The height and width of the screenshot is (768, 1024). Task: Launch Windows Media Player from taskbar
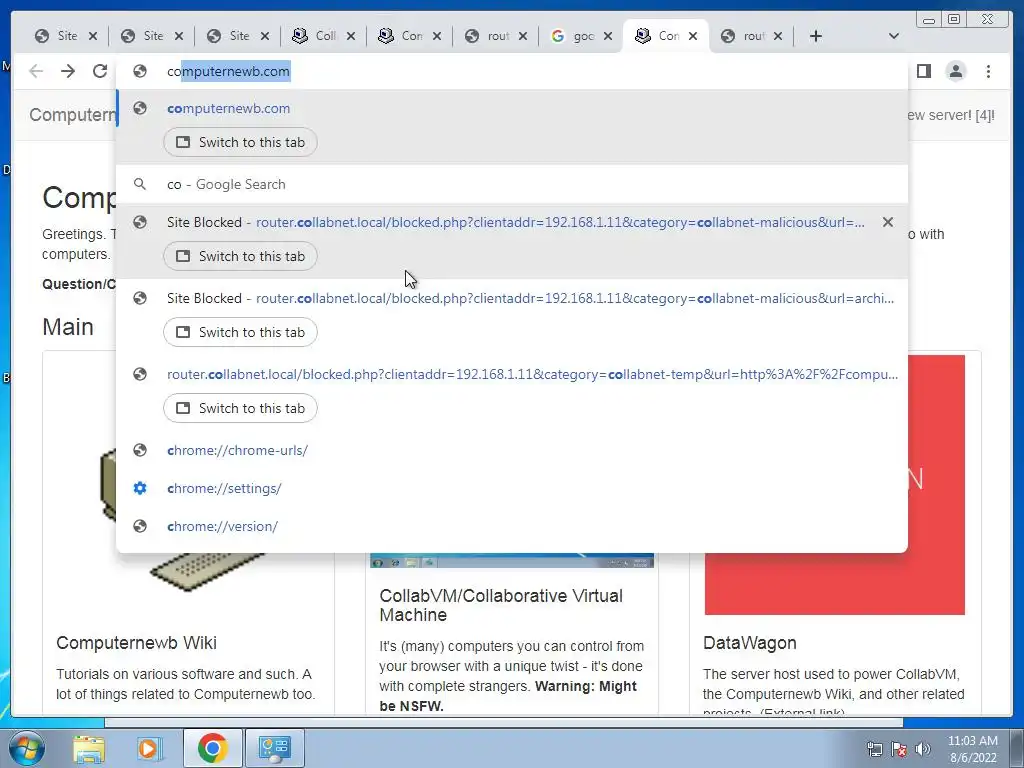tap(149, 748)
